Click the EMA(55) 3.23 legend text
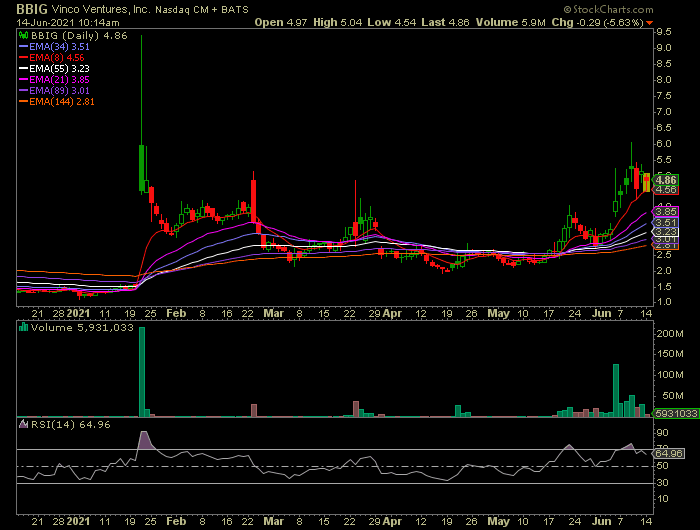The image size is (700, 530). pos(59,68)
